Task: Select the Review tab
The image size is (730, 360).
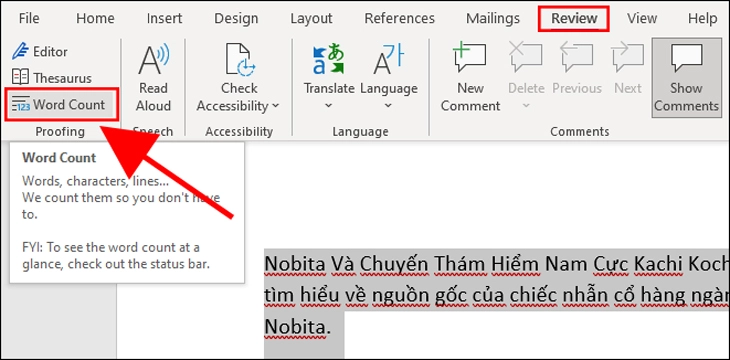Action: pos(574,19)
